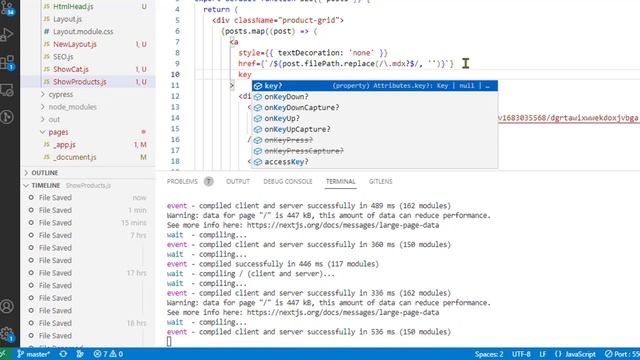Click the Cloudinary URL text on line 14

click(x=569, y=118)
